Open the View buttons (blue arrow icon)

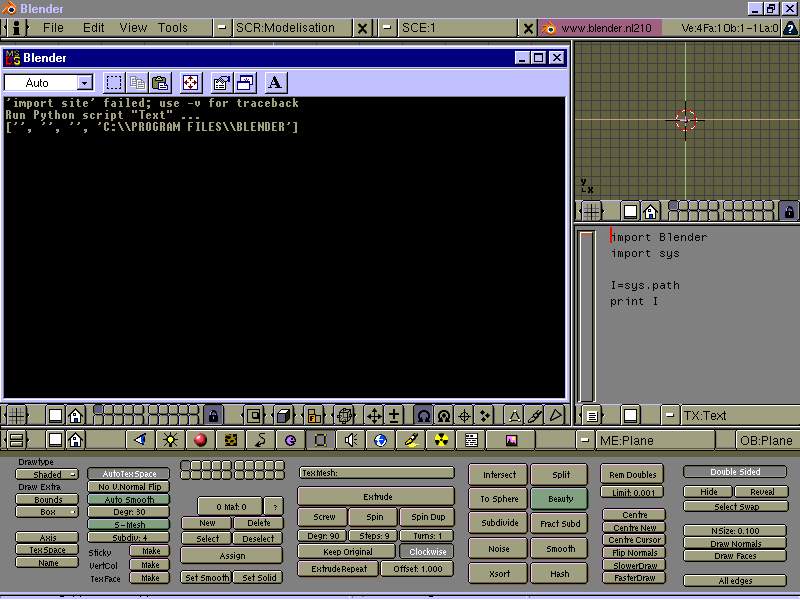tap(140, 440)
